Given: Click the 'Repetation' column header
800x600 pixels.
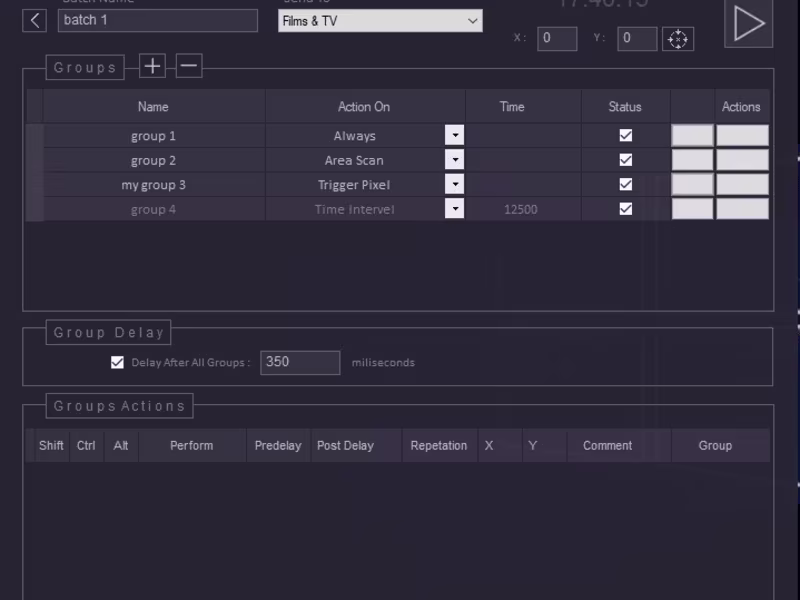Looking at the screenshot, I should [x=439, y=445].
